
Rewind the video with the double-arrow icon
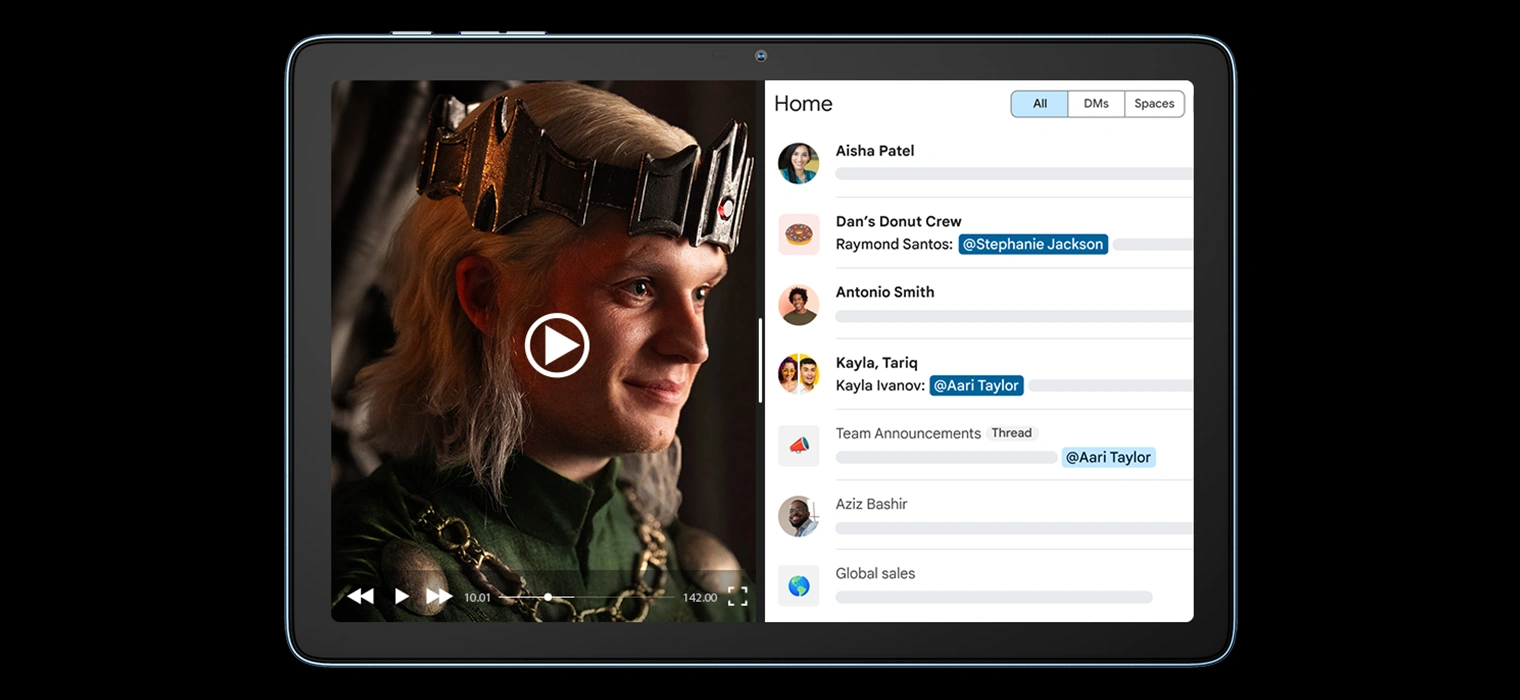[360, 596]
